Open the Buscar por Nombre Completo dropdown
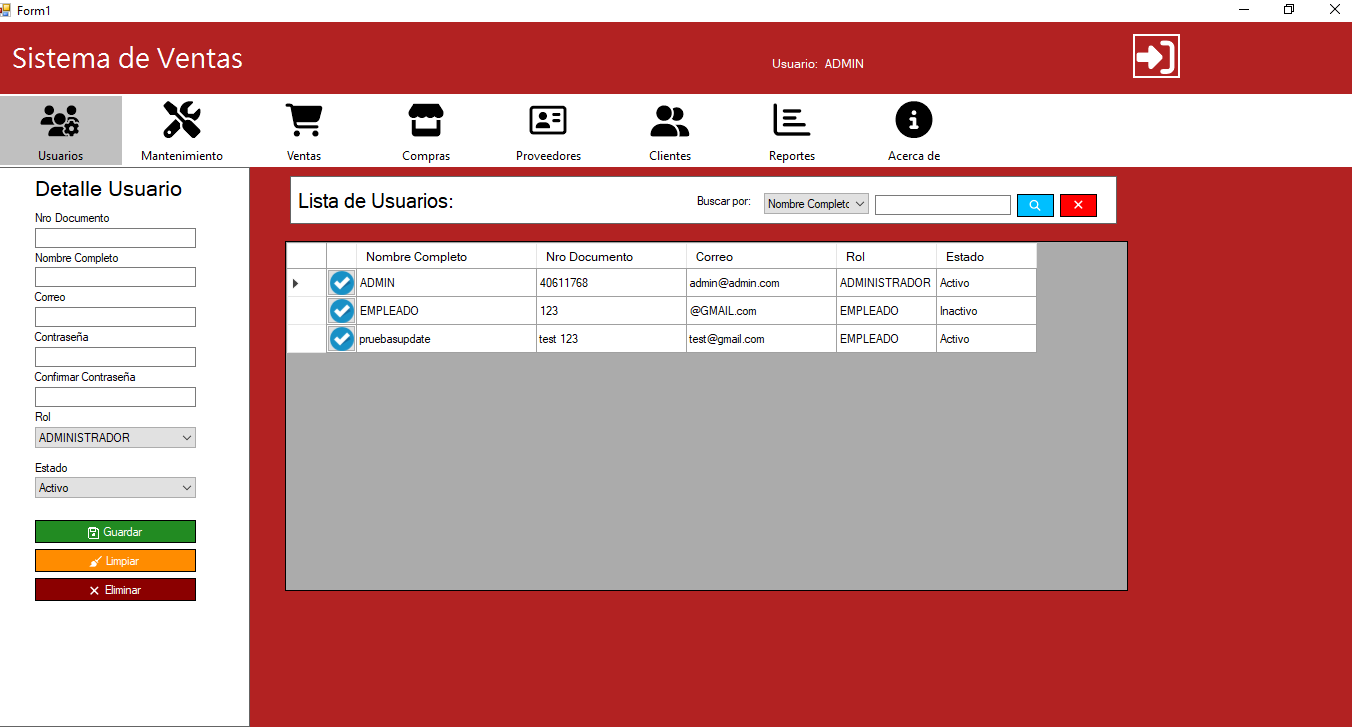Screen dimensions: 1352x727 tap(815, 203)
